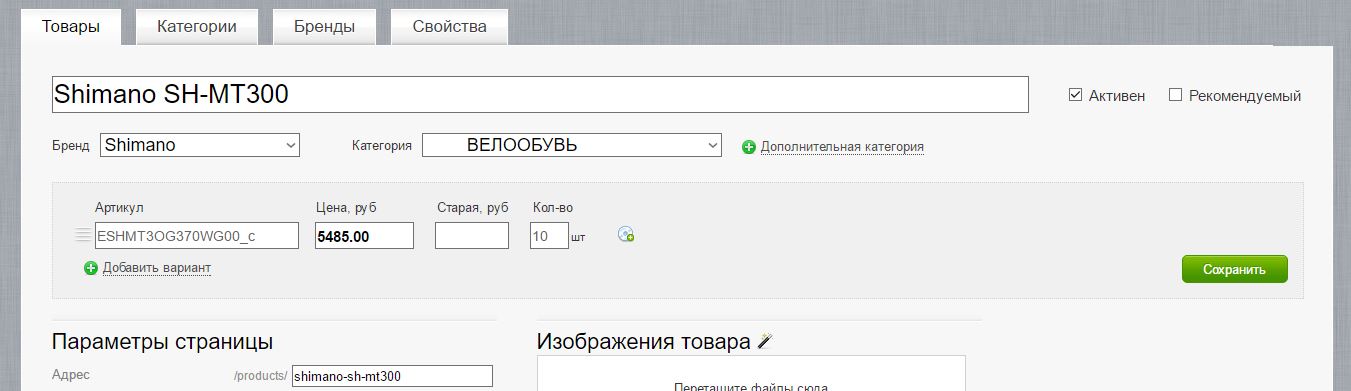Click the Дополнительная категория link

842,147
